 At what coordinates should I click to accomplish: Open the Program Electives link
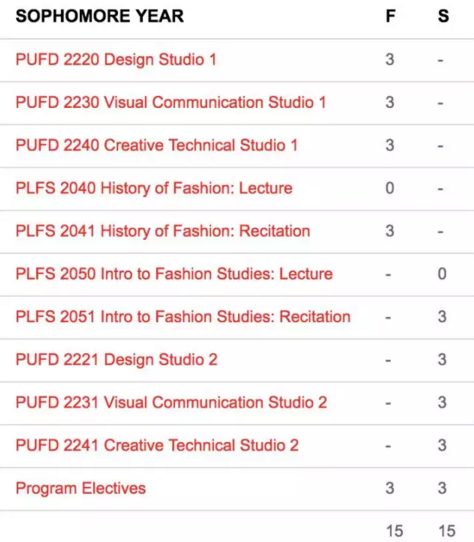click(x=81, y=488)
